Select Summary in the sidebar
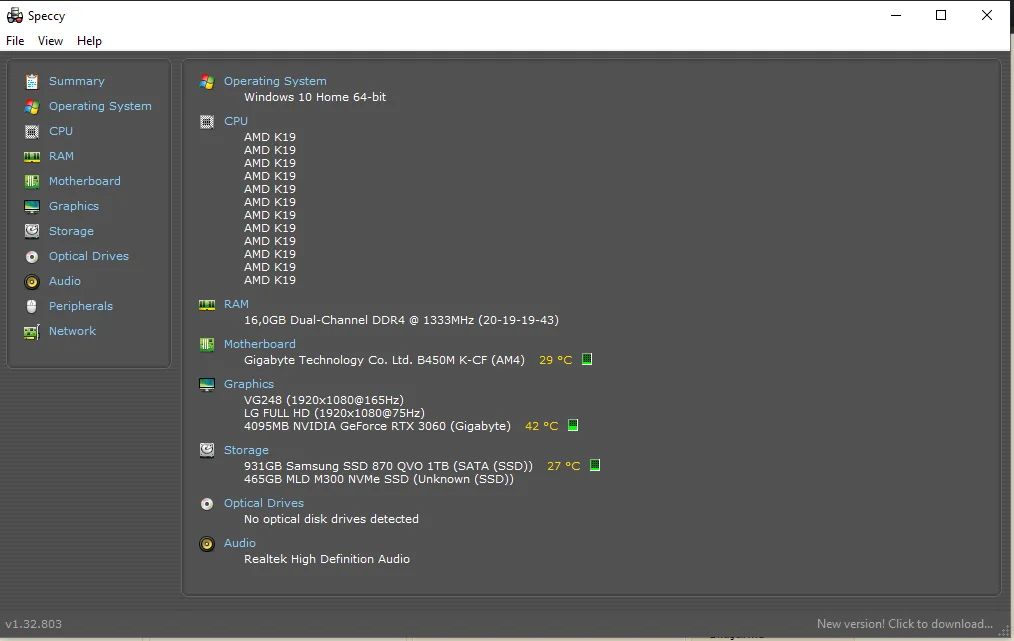The image size is (1014, 641). click(77, 81)
